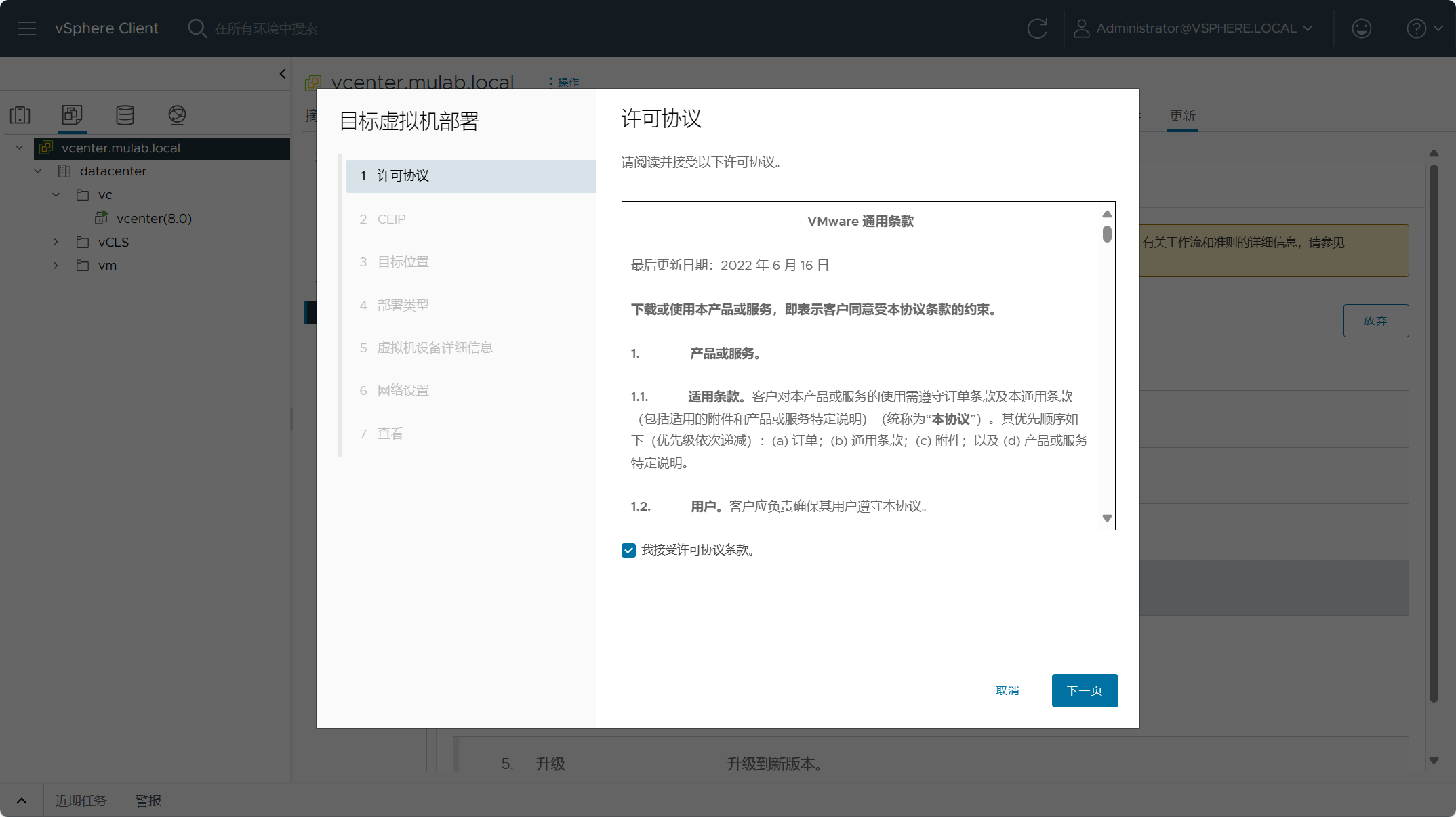
Task: Click the vCenter icon beside vcenter.mulab.local tree node
Action: pos(46,148)
